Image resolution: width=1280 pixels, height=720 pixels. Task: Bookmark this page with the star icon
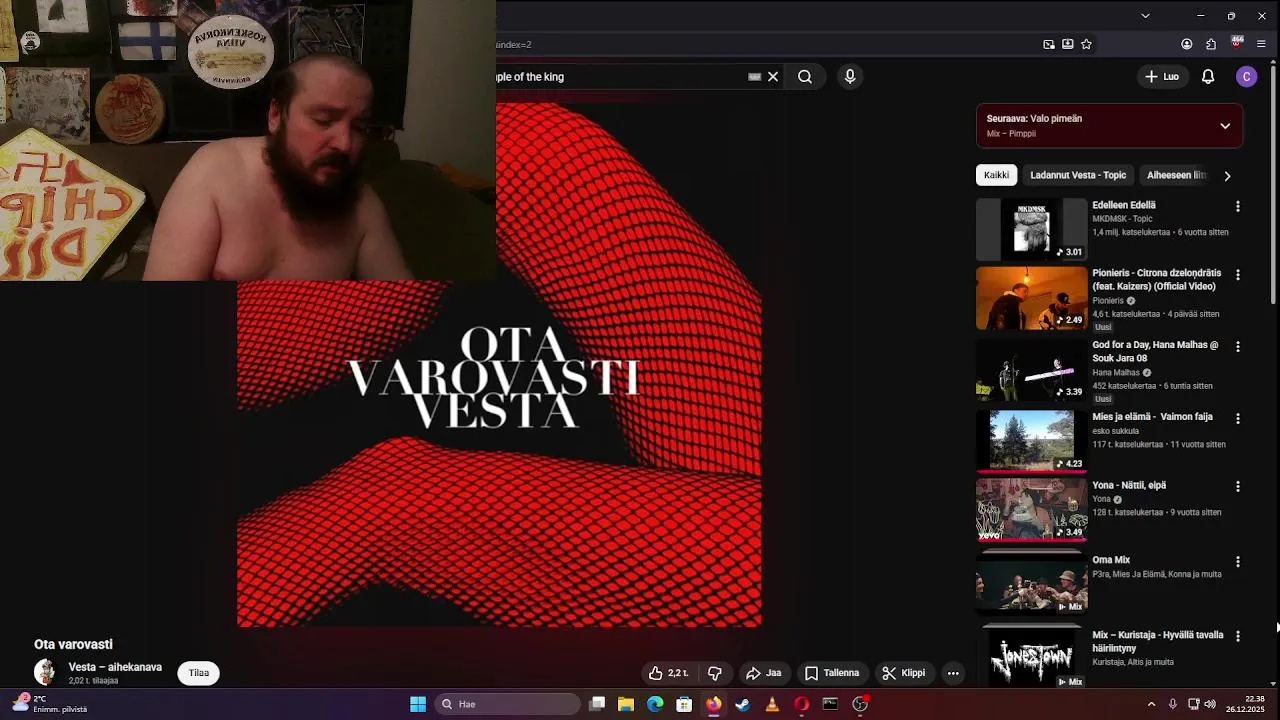[1086, 44]
